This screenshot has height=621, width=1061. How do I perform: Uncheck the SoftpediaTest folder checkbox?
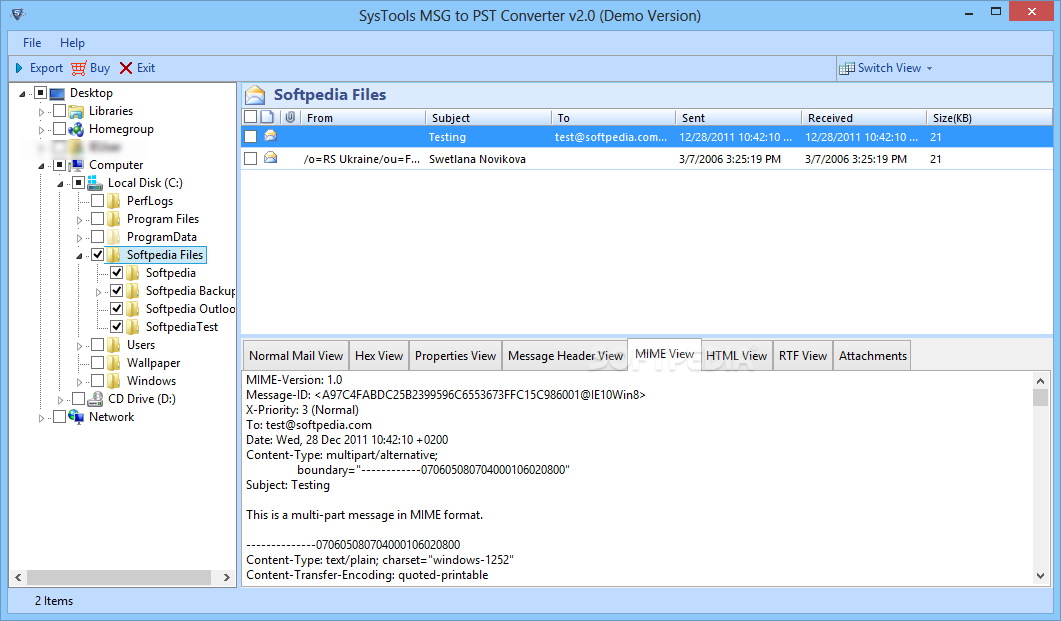pyautogui.click(x=116, y=327)
